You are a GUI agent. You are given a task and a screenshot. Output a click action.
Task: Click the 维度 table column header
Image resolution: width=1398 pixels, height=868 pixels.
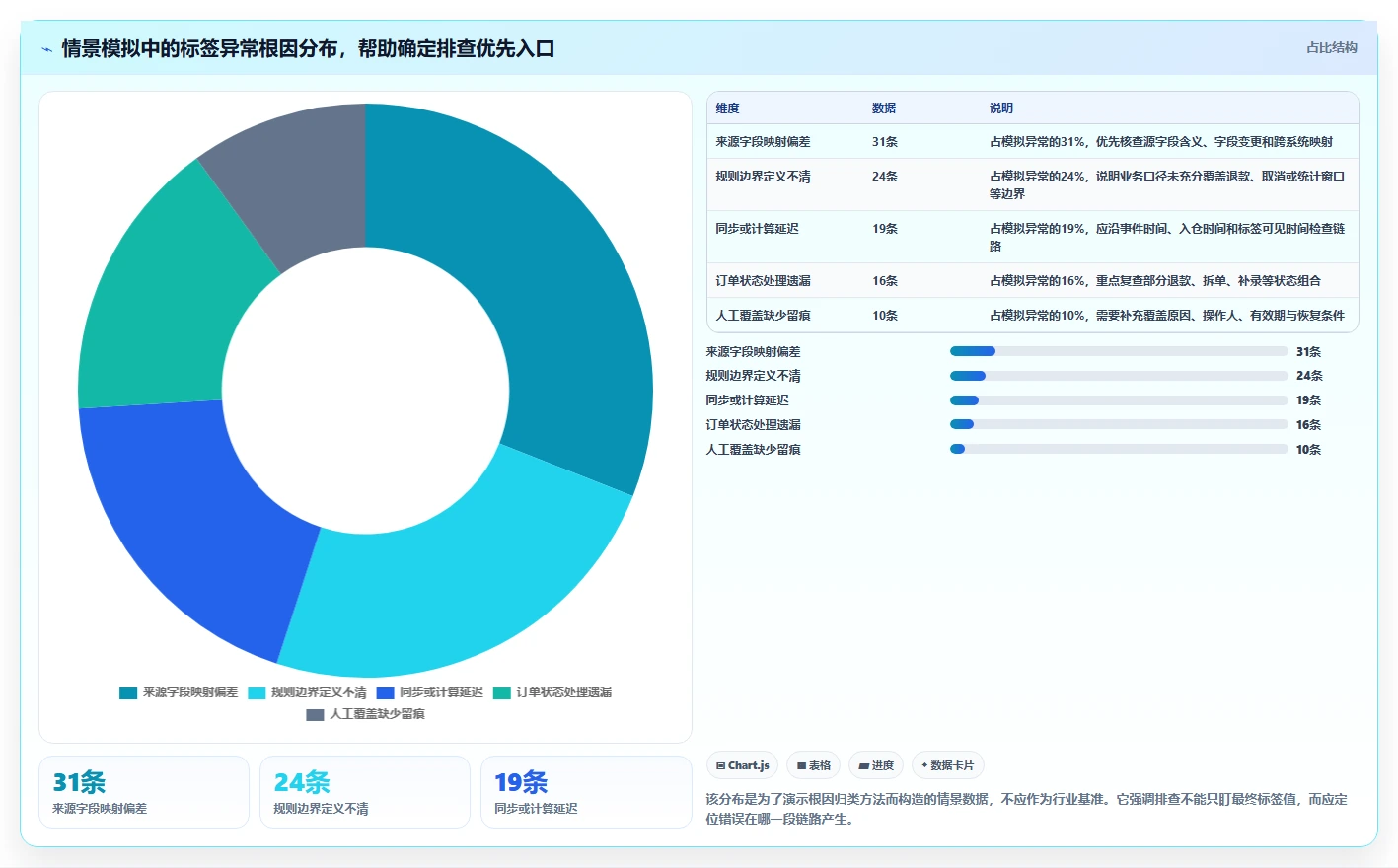click(728, 108)
